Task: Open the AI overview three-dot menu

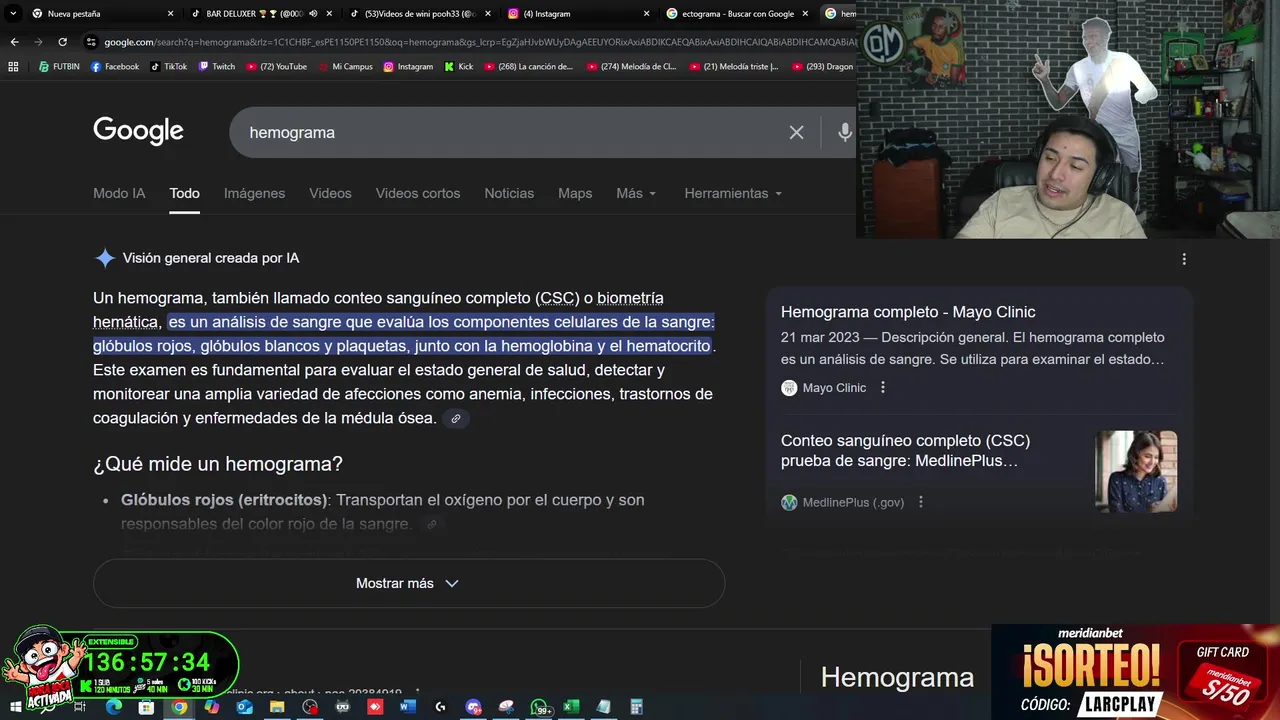Action: (1184, 259)
